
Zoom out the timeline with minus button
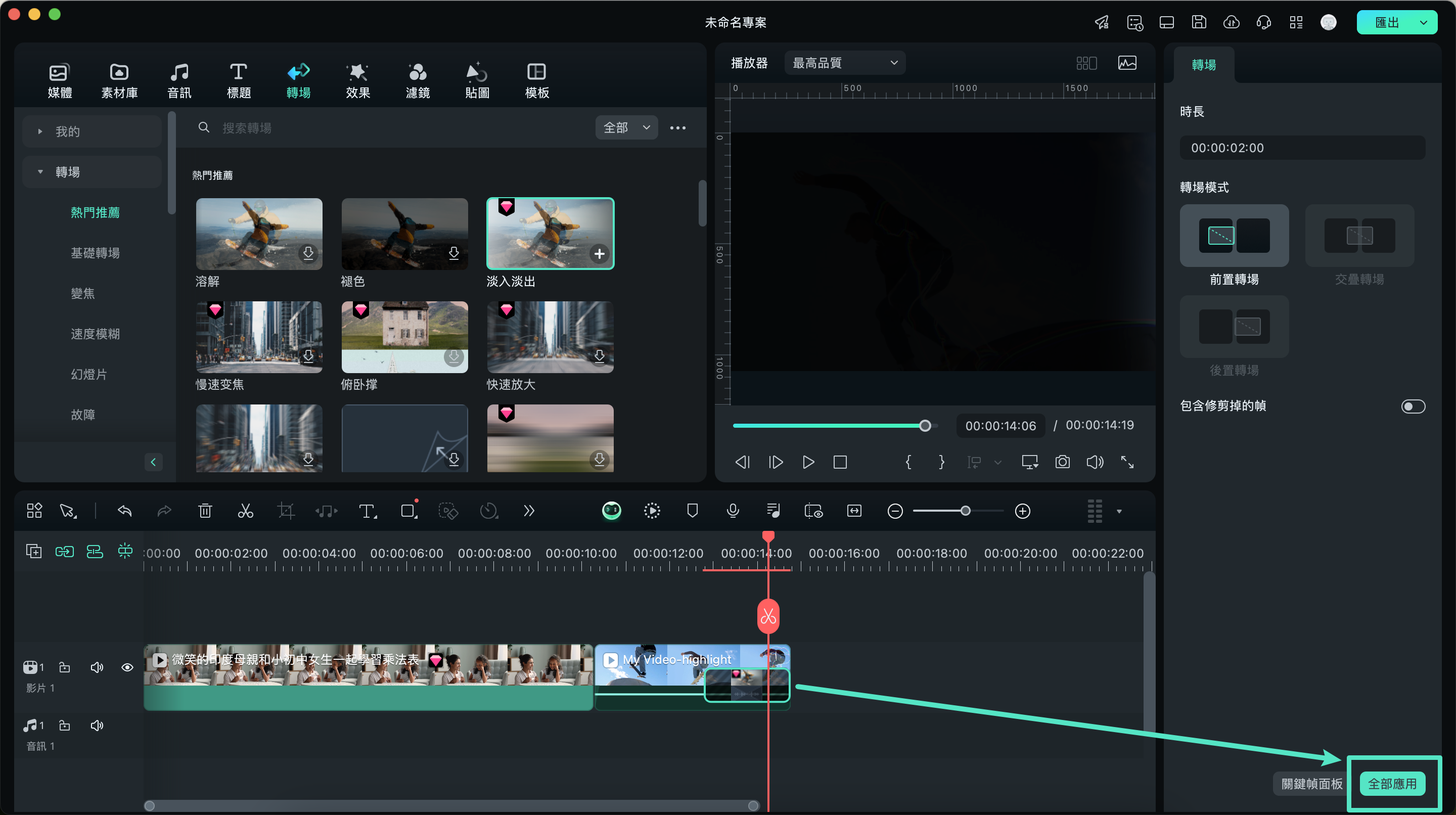pos(895,511)
